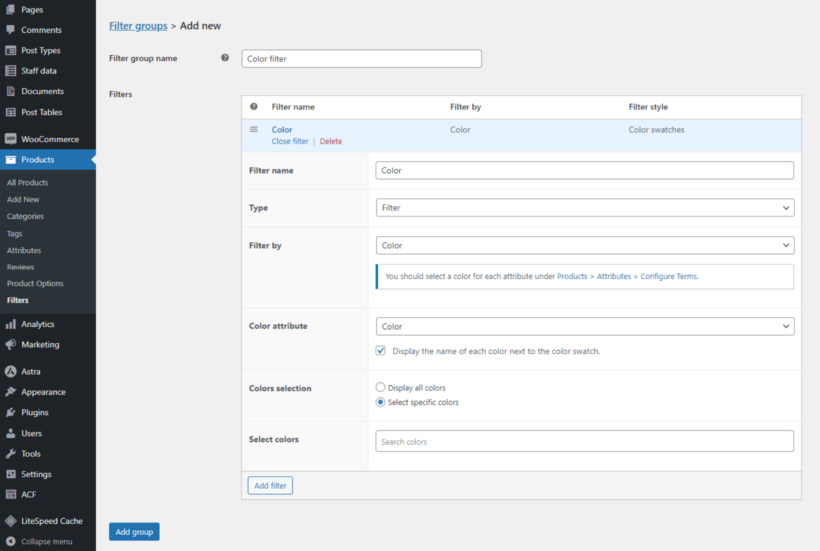Open the Color attribute dropdown

tap(585, 326)
